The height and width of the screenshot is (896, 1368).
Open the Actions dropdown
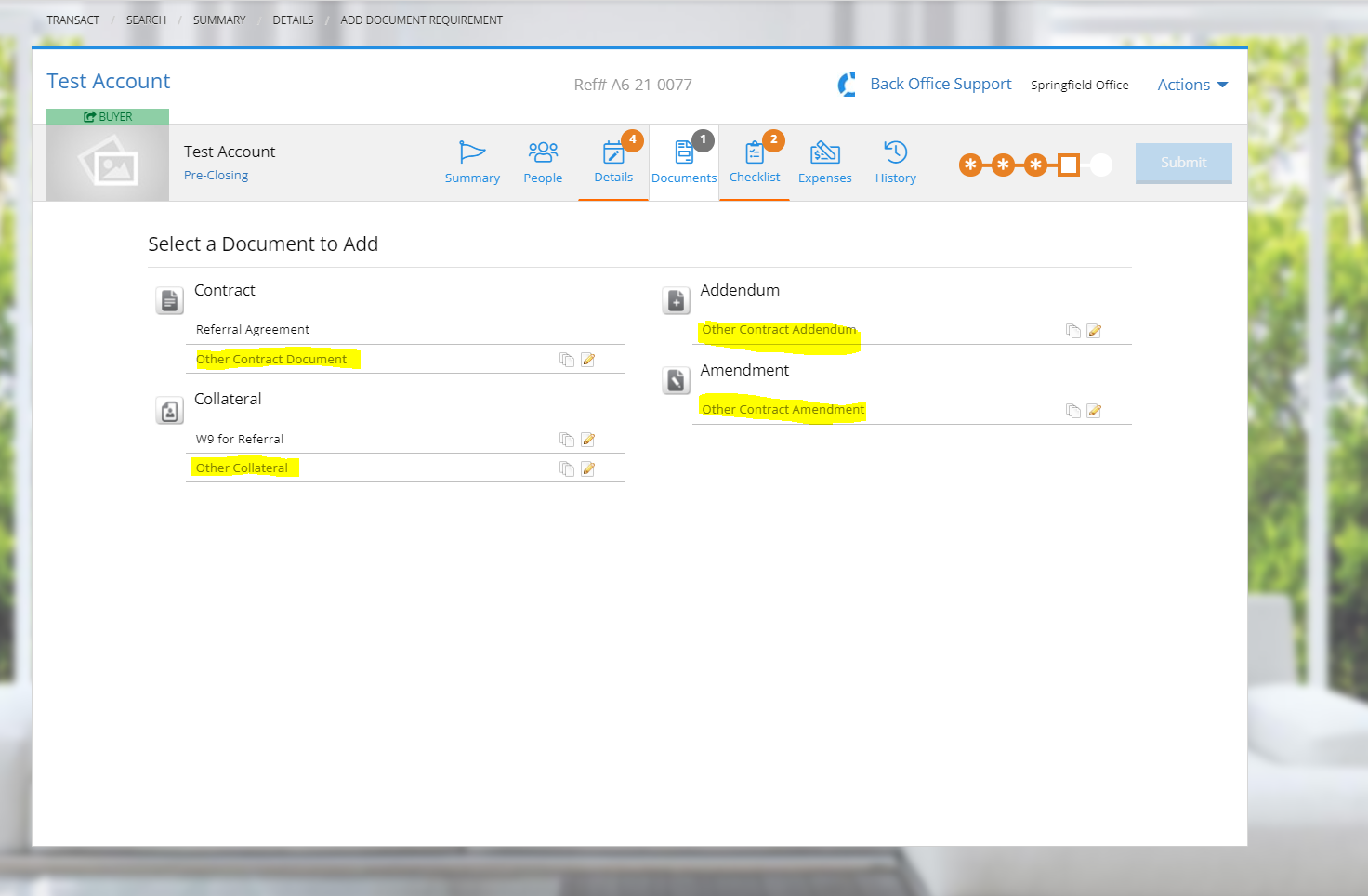point(1191,84)
